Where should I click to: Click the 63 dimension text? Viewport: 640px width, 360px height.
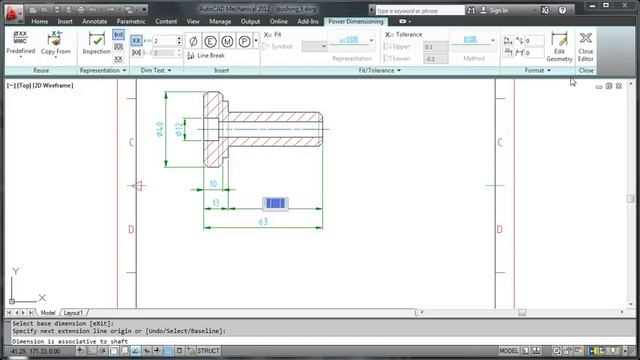263,222
